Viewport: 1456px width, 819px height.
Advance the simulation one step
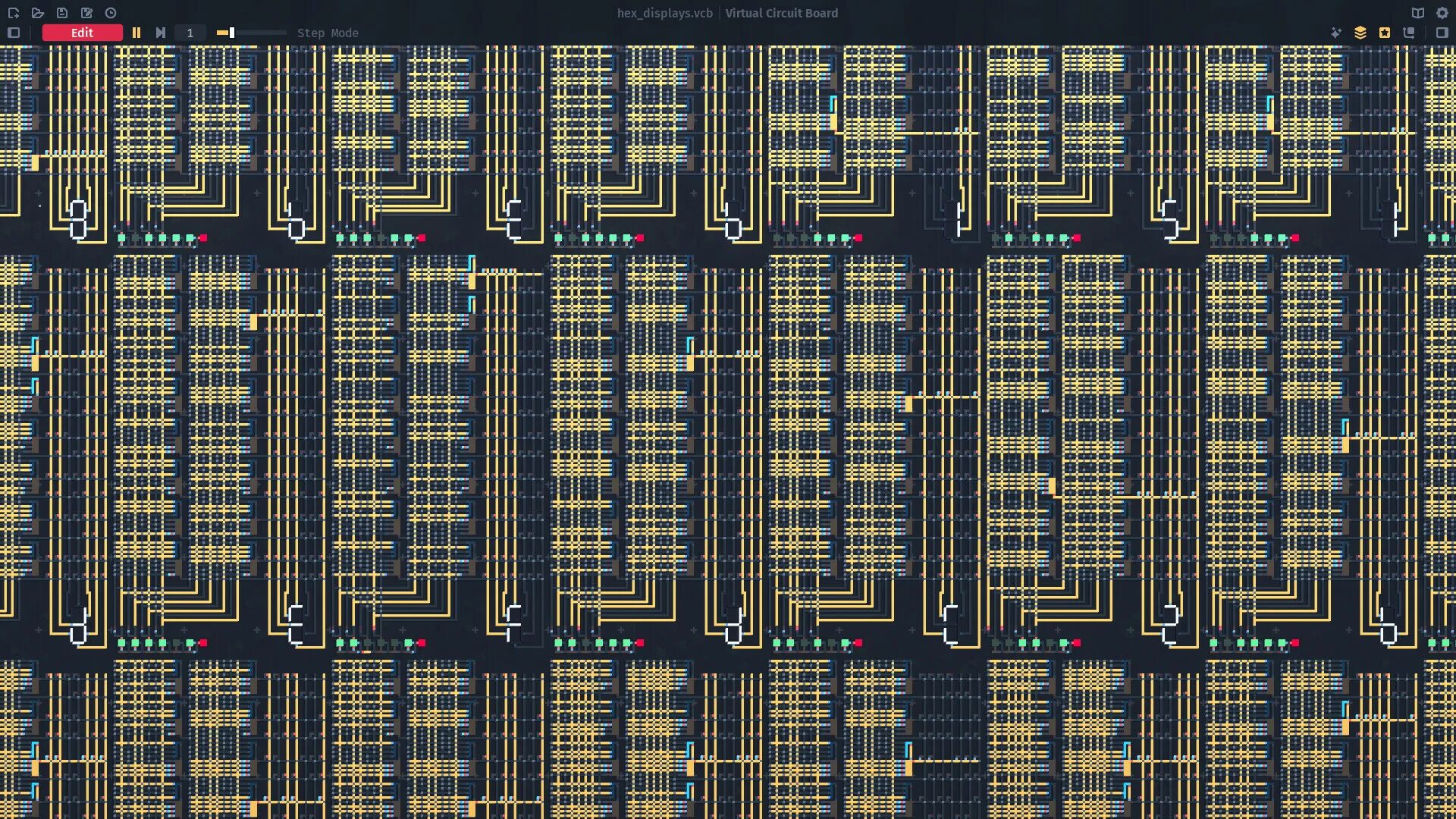click(x=160, y=33)
